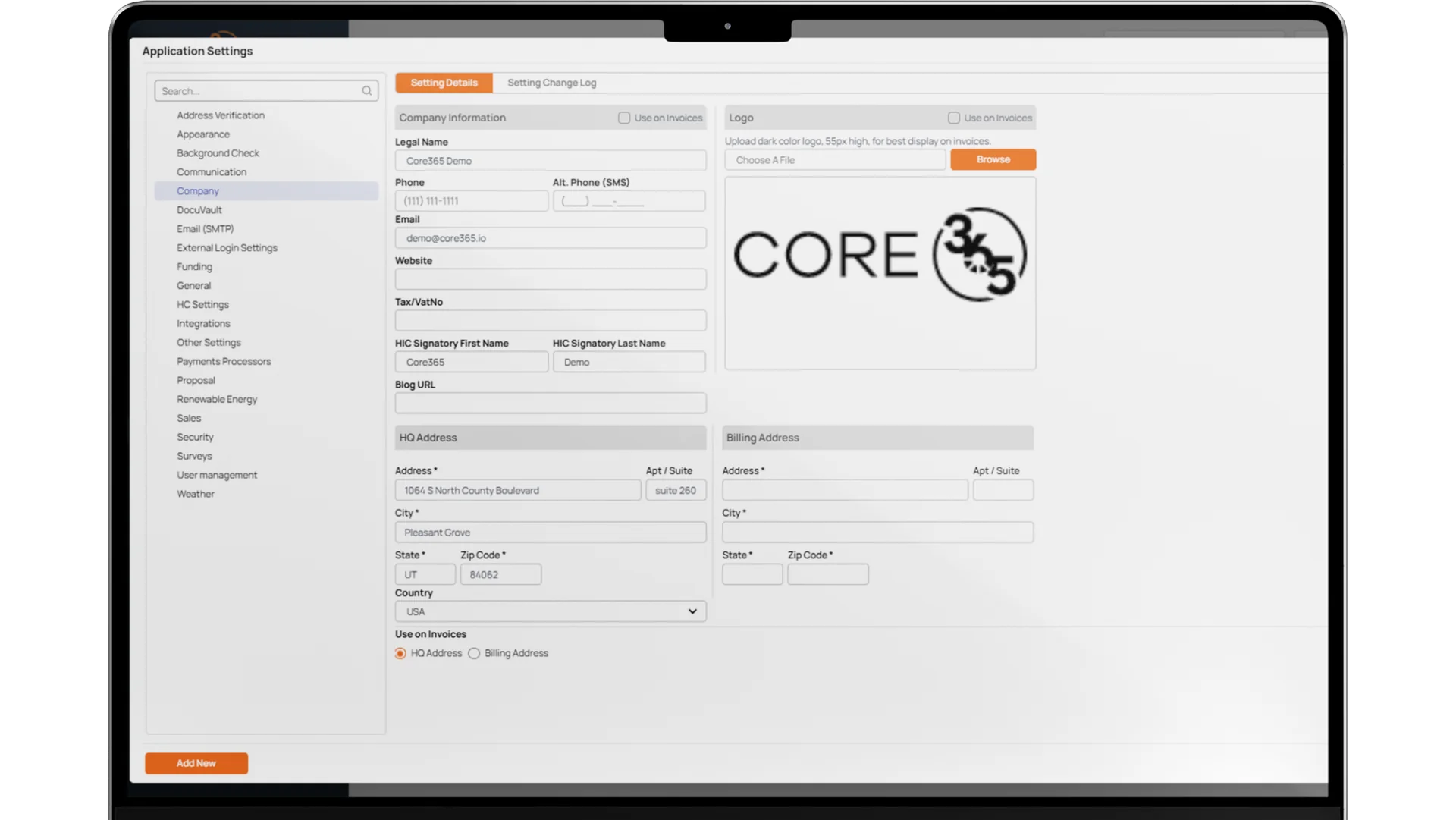Select Billing Address radio button

tap(474, 653)
